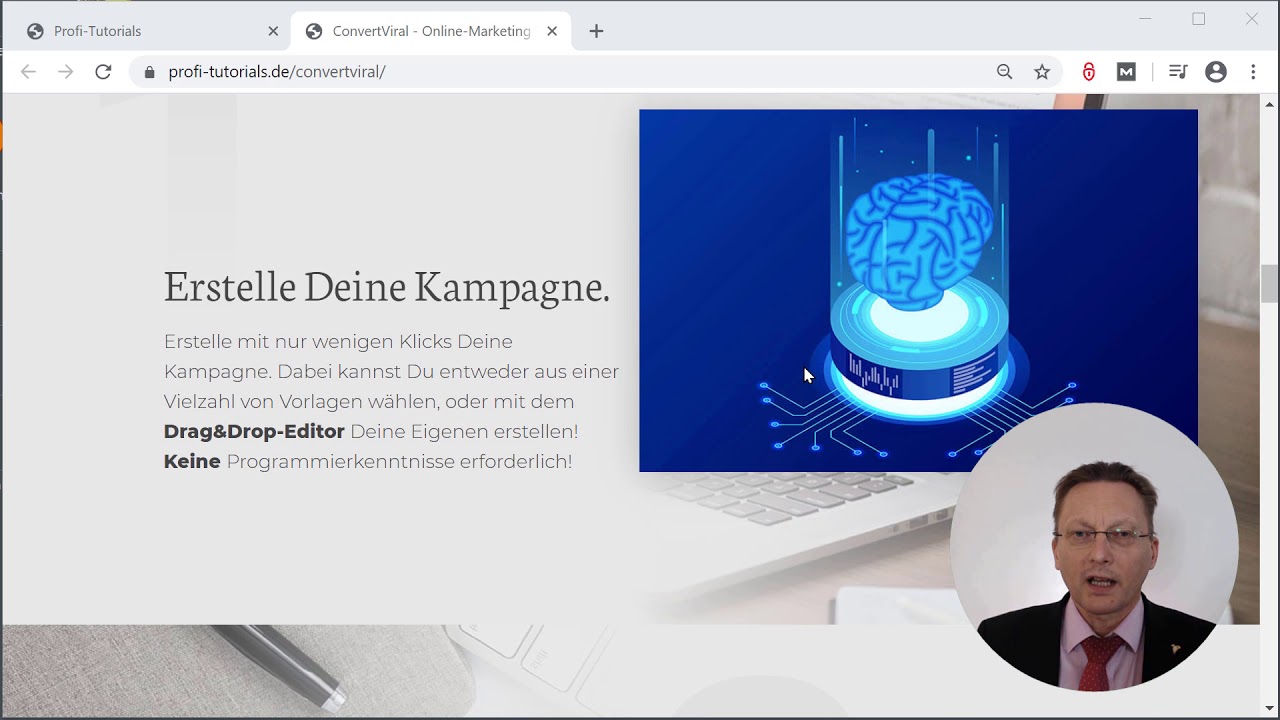Click the browser forward arrow
The width and height of the screenshot is (1280, 720).
(65, 72)
